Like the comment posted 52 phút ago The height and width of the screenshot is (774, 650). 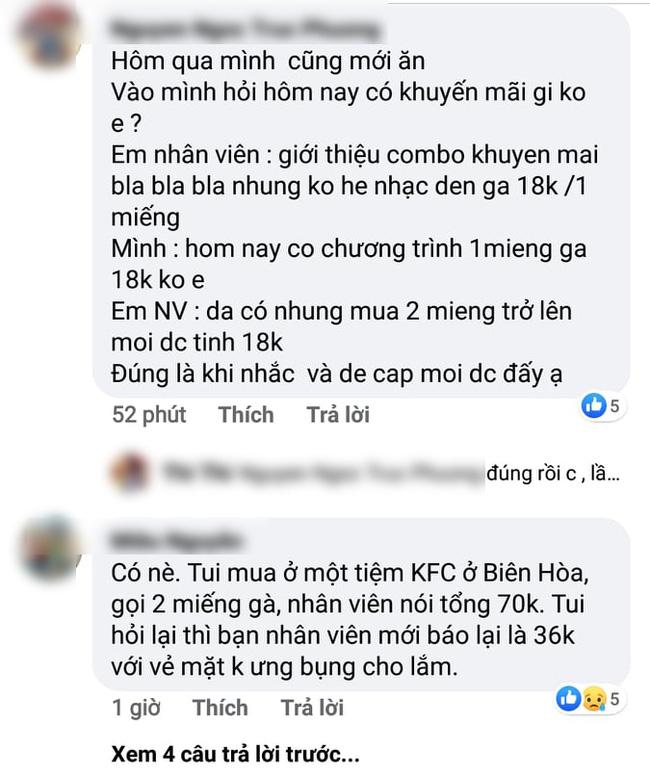(246, 415)
